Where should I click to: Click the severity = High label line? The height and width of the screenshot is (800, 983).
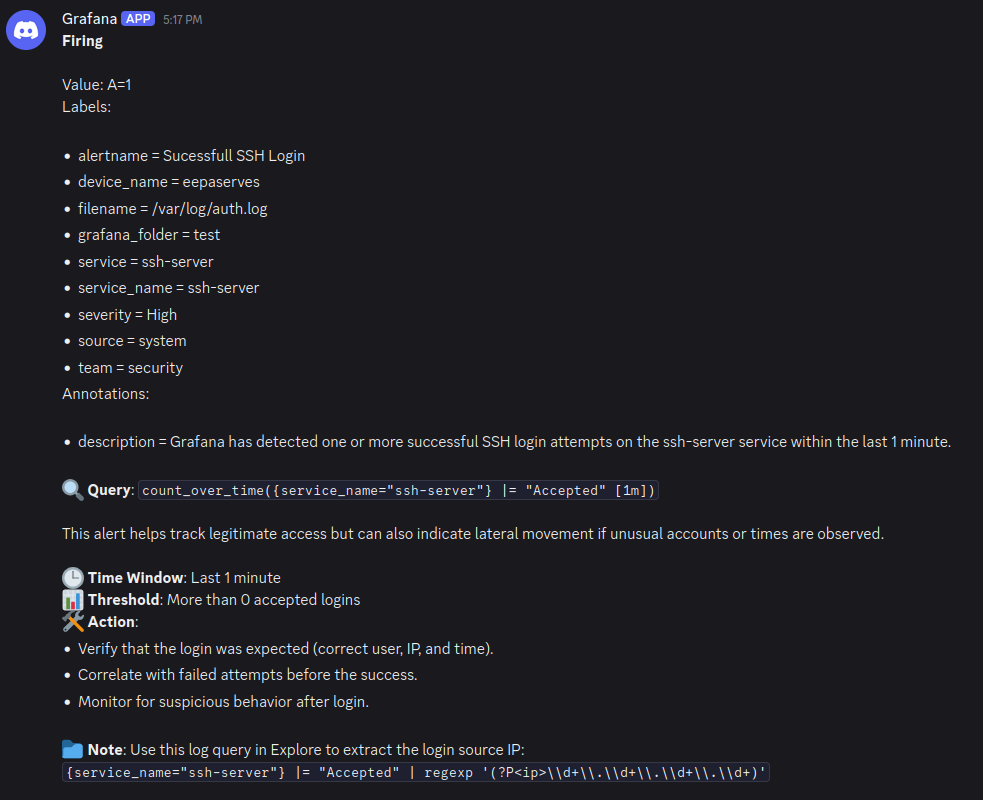coord(127,315)
